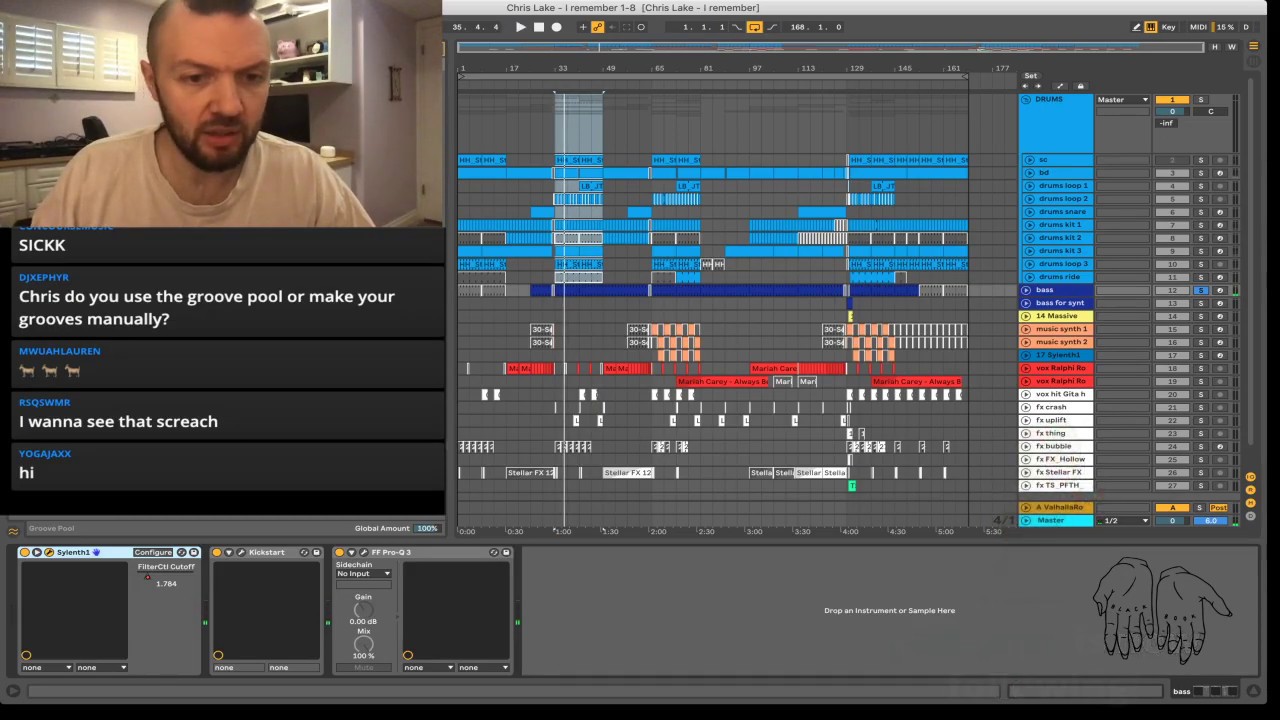Screen dimensions: 1280x720
Task: Save Sylenth1 preset disk icon
Action: pos(194,552)
